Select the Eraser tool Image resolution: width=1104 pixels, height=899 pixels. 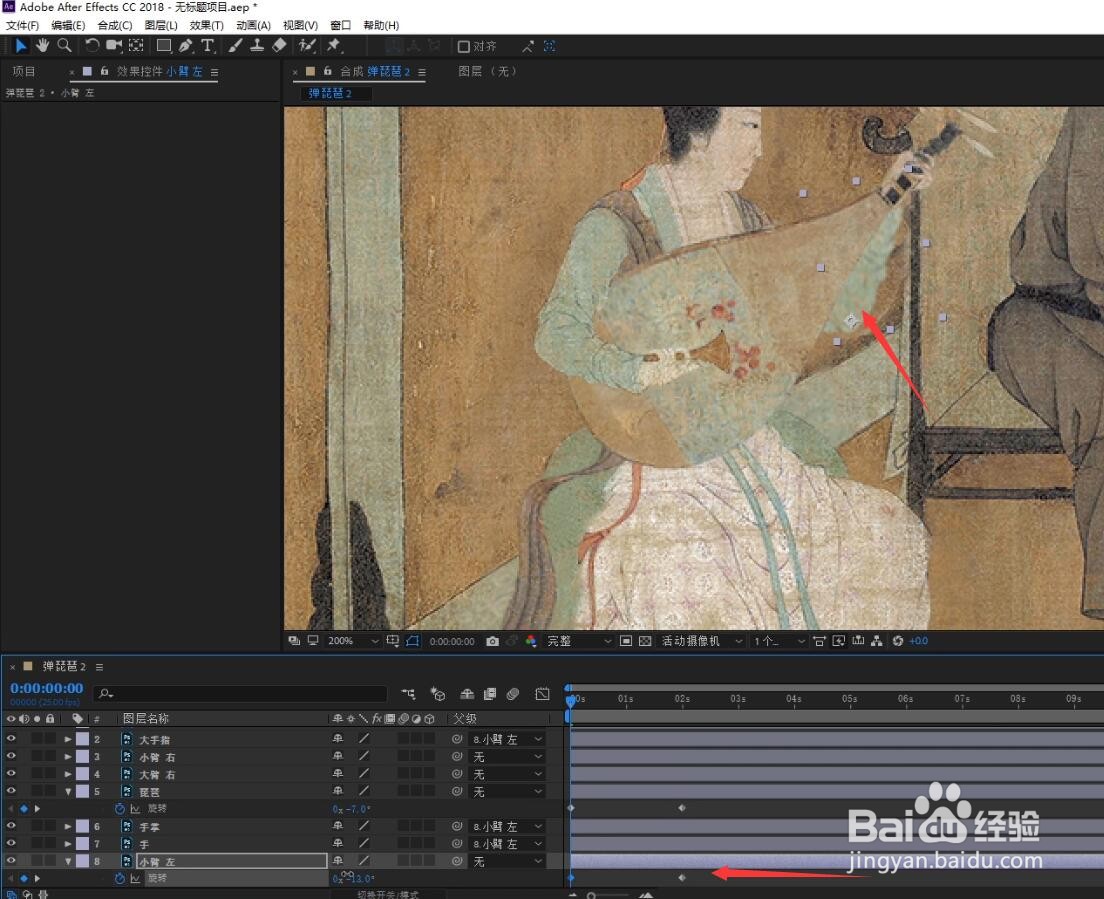click(280, 46)
